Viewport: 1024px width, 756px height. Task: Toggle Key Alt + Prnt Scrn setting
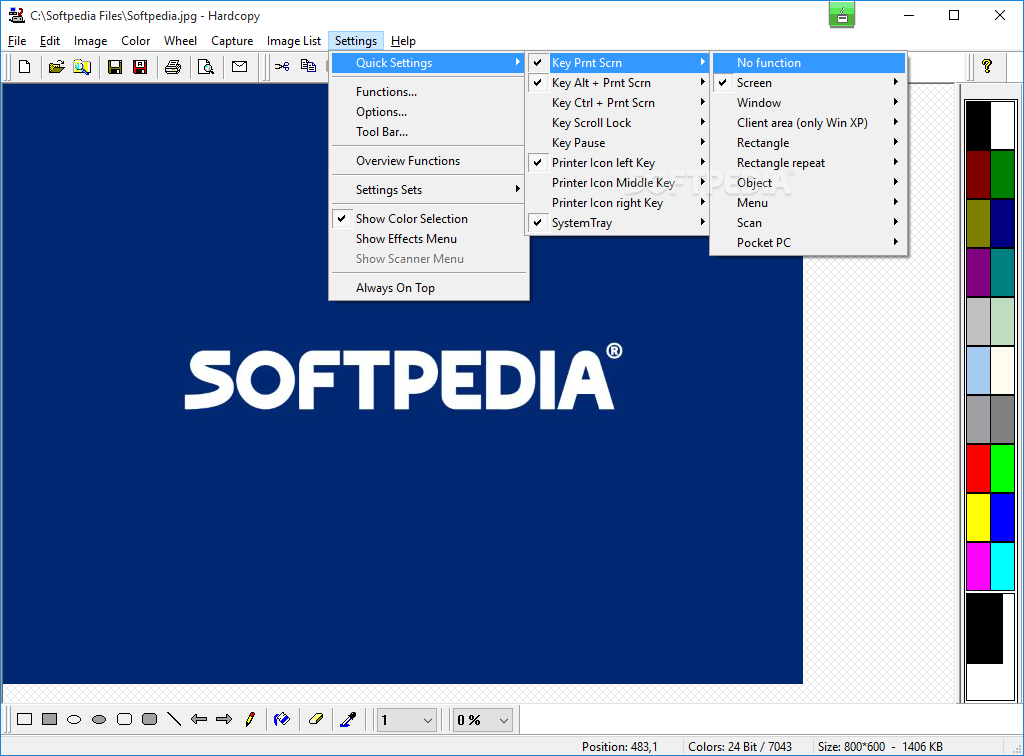pyautogui.click(x=617, y=83)
